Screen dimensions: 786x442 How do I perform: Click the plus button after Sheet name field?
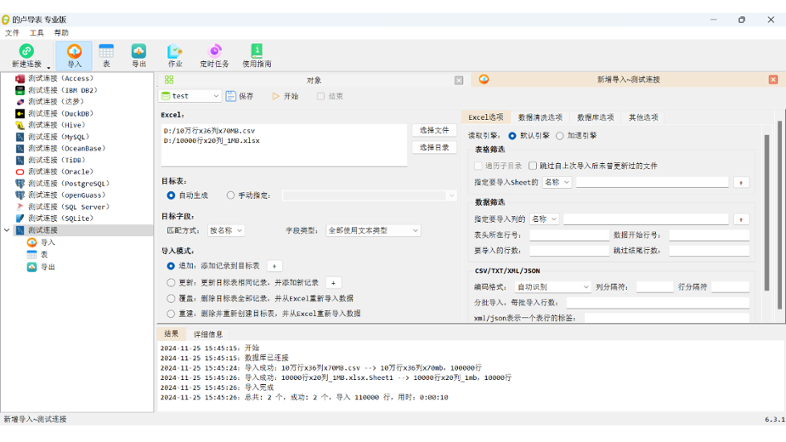click(x=741, y=182)
